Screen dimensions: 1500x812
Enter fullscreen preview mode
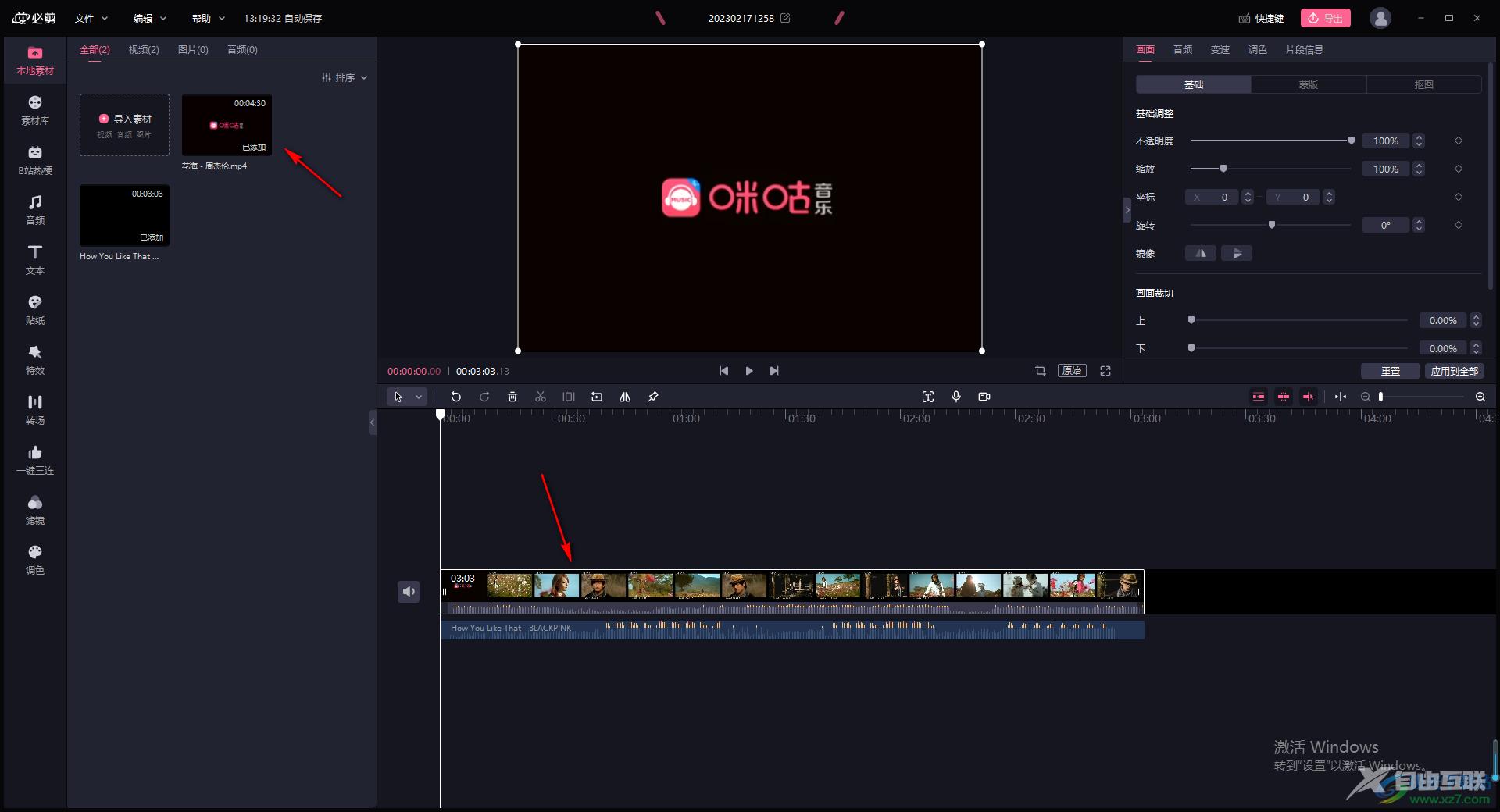pyautogui.click(x=1105, y=371)
